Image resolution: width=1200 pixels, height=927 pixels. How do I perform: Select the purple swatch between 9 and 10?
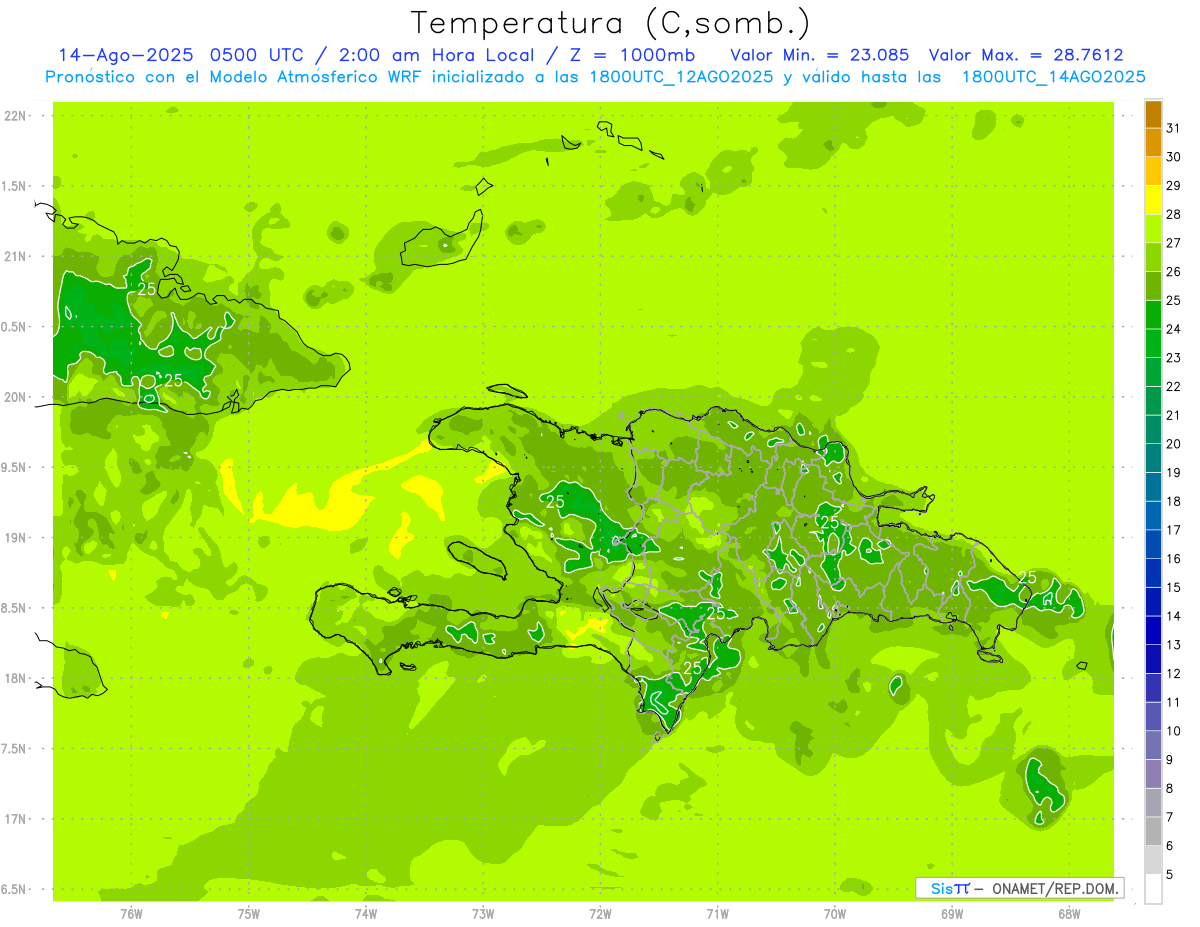point(1153,745)
